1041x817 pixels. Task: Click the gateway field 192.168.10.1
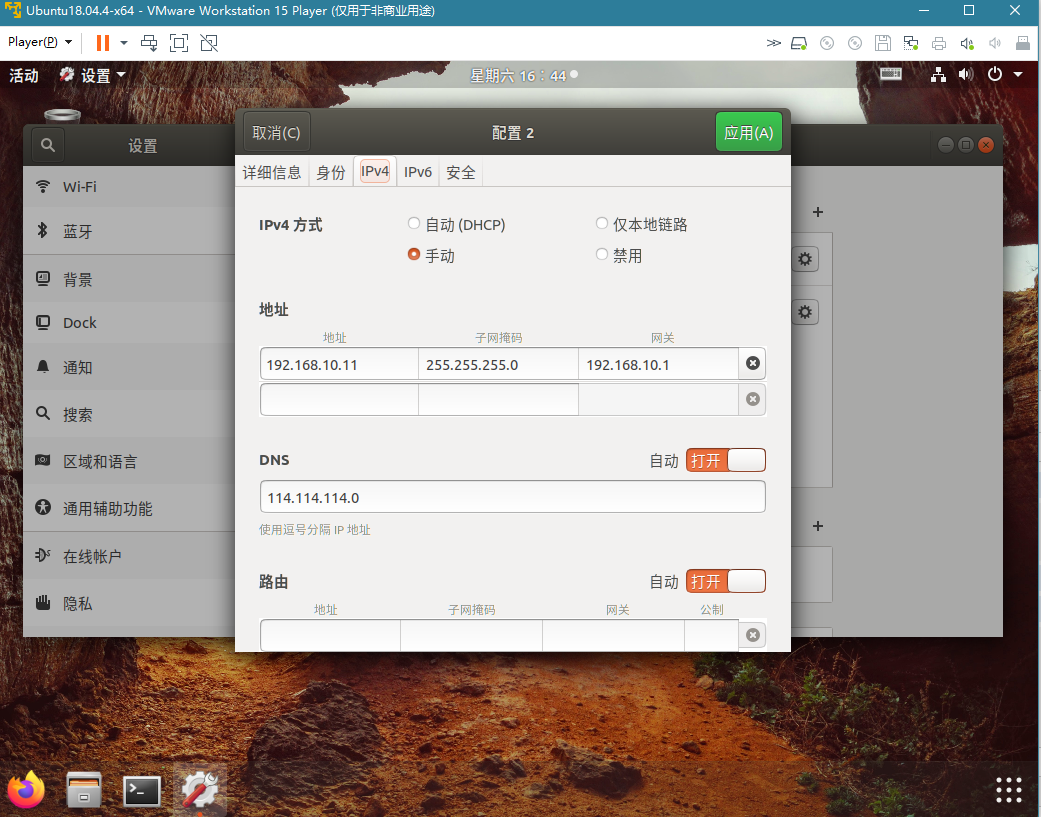click(659, 364)
